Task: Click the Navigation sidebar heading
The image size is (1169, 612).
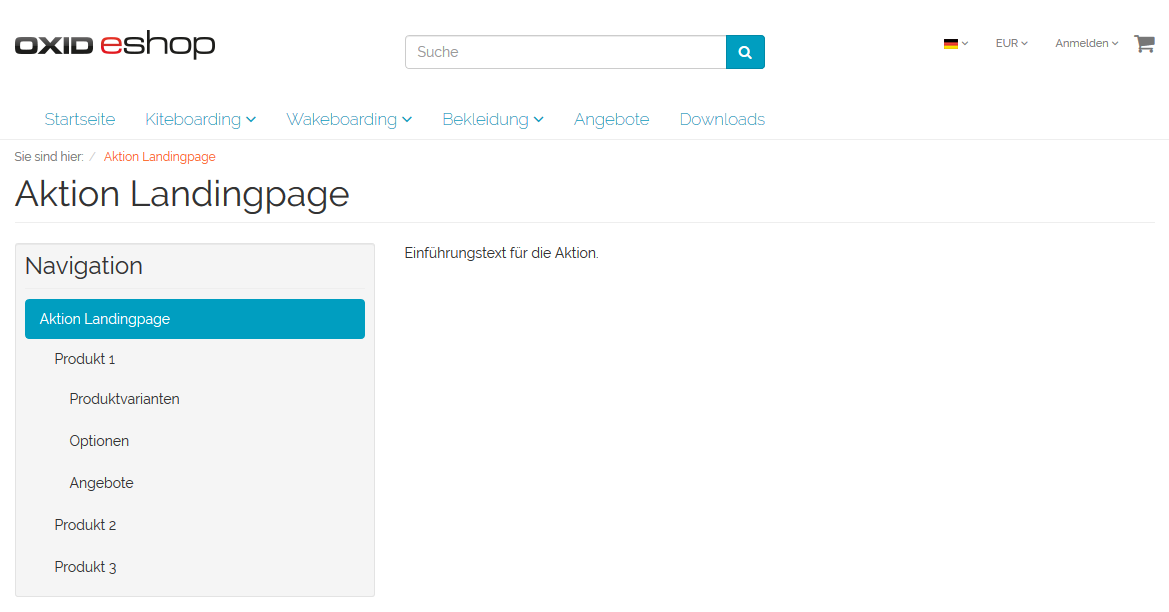Action: tap(84, 266)
